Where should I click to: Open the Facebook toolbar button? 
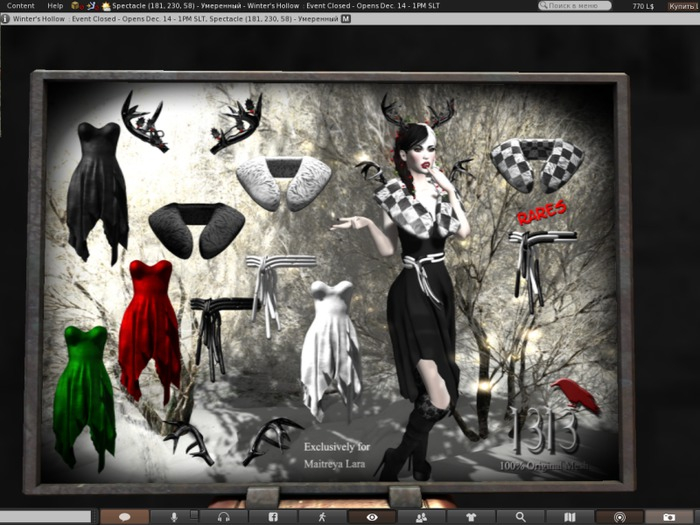point(273,517)
